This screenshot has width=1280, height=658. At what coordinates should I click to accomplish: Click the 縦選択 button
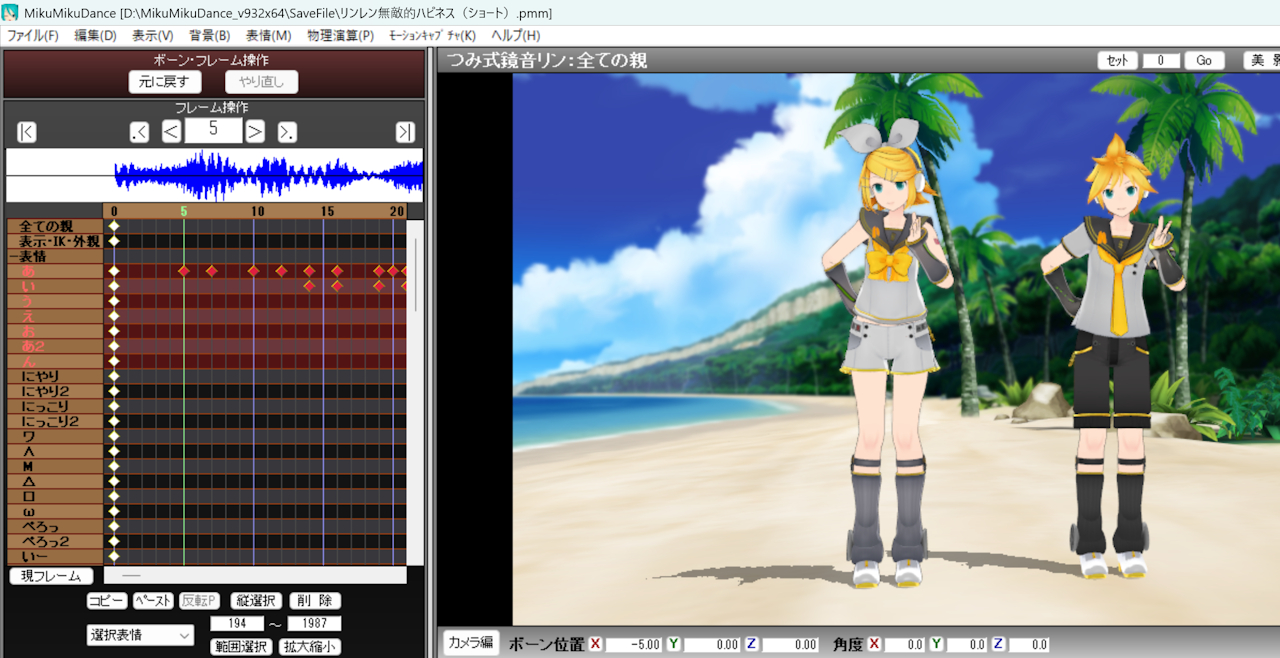click(256, 601)
